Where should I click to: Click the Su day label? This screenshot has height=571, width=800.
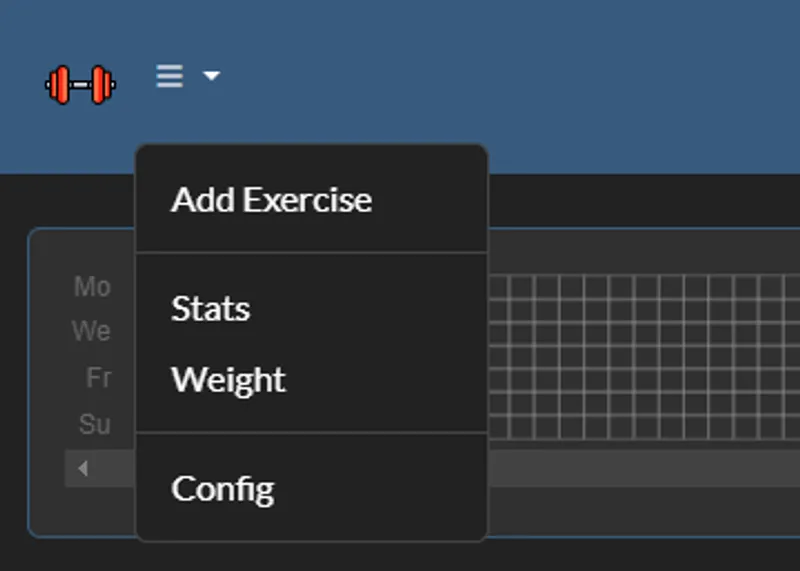click(x=94, y=425)
